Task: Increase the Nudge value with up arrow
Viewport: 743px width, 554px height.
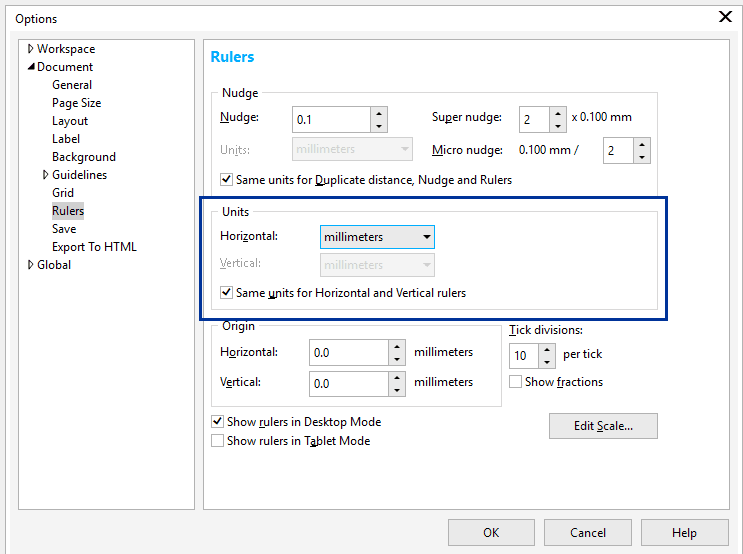Action: pos(378,114)
